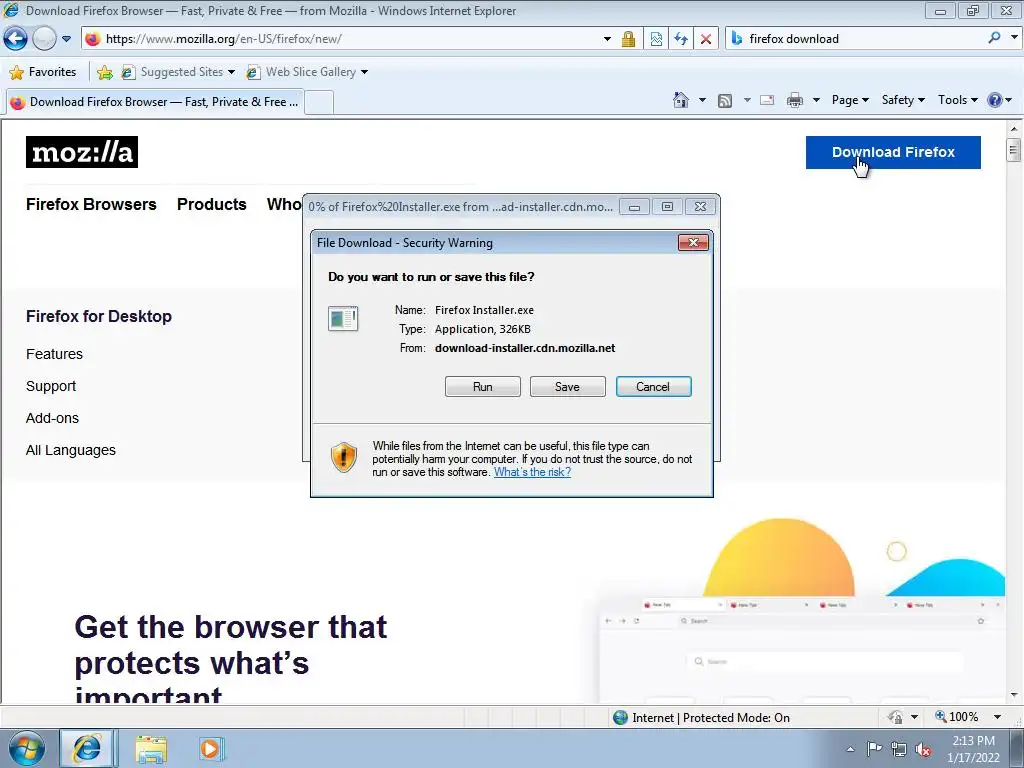This screenshot has height=768, width=1024.
Task: Click the red Stop loading icon
Action: pyautogui.click(x=706, y=39)
